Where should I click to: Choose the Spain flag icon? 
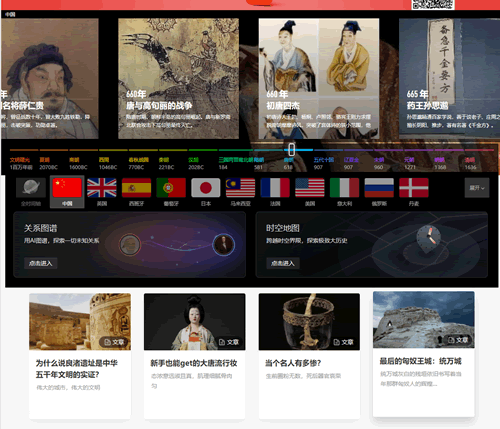click(136, 188)
